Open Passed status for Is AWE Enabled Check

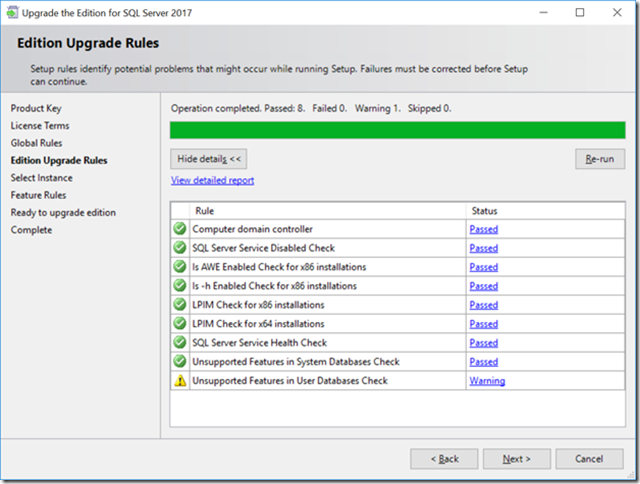(484, 267)
